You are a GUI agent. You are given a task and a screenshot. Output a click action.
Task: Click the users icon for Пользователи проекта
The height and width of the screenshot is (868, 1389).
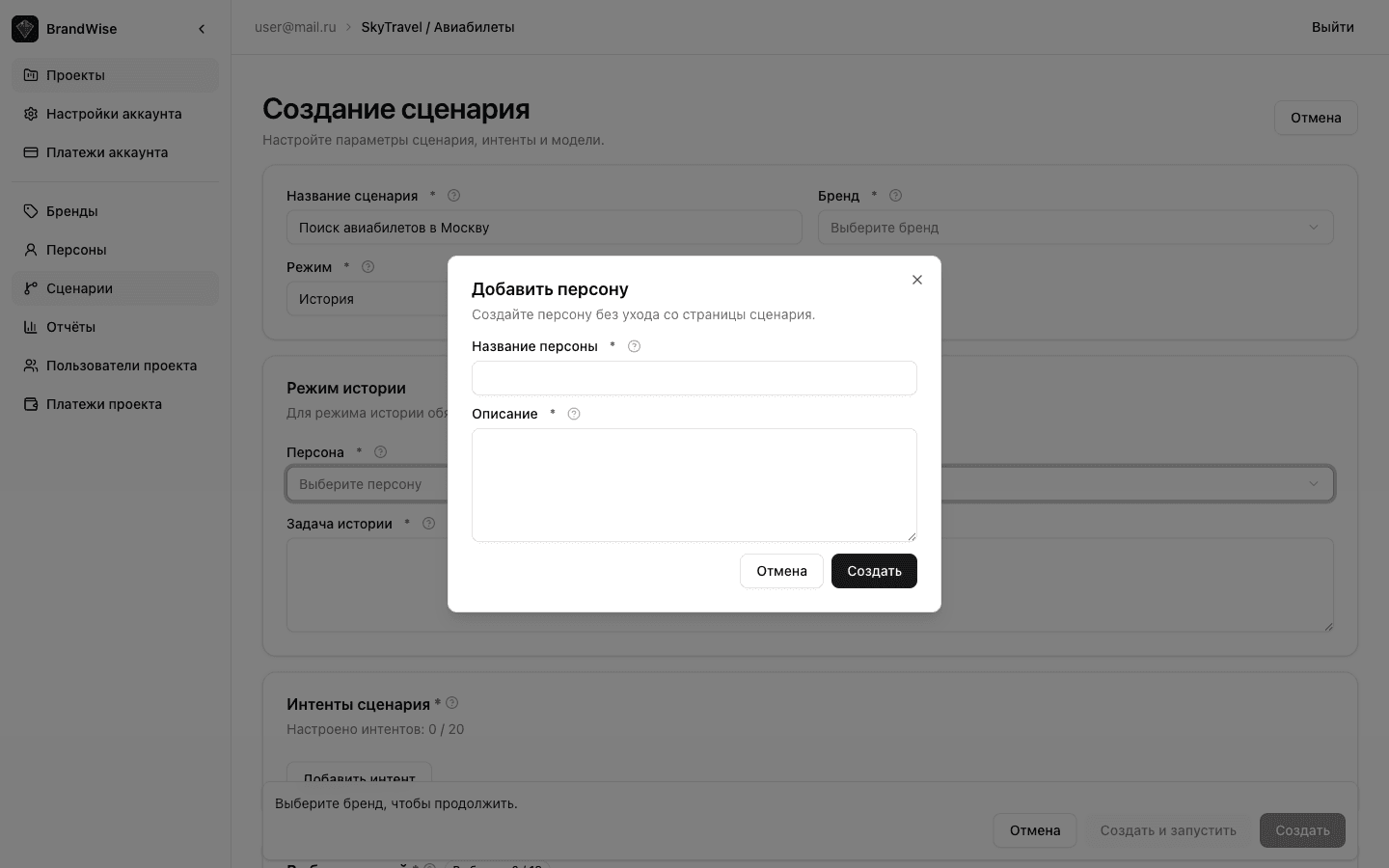[x=31, y=366]
